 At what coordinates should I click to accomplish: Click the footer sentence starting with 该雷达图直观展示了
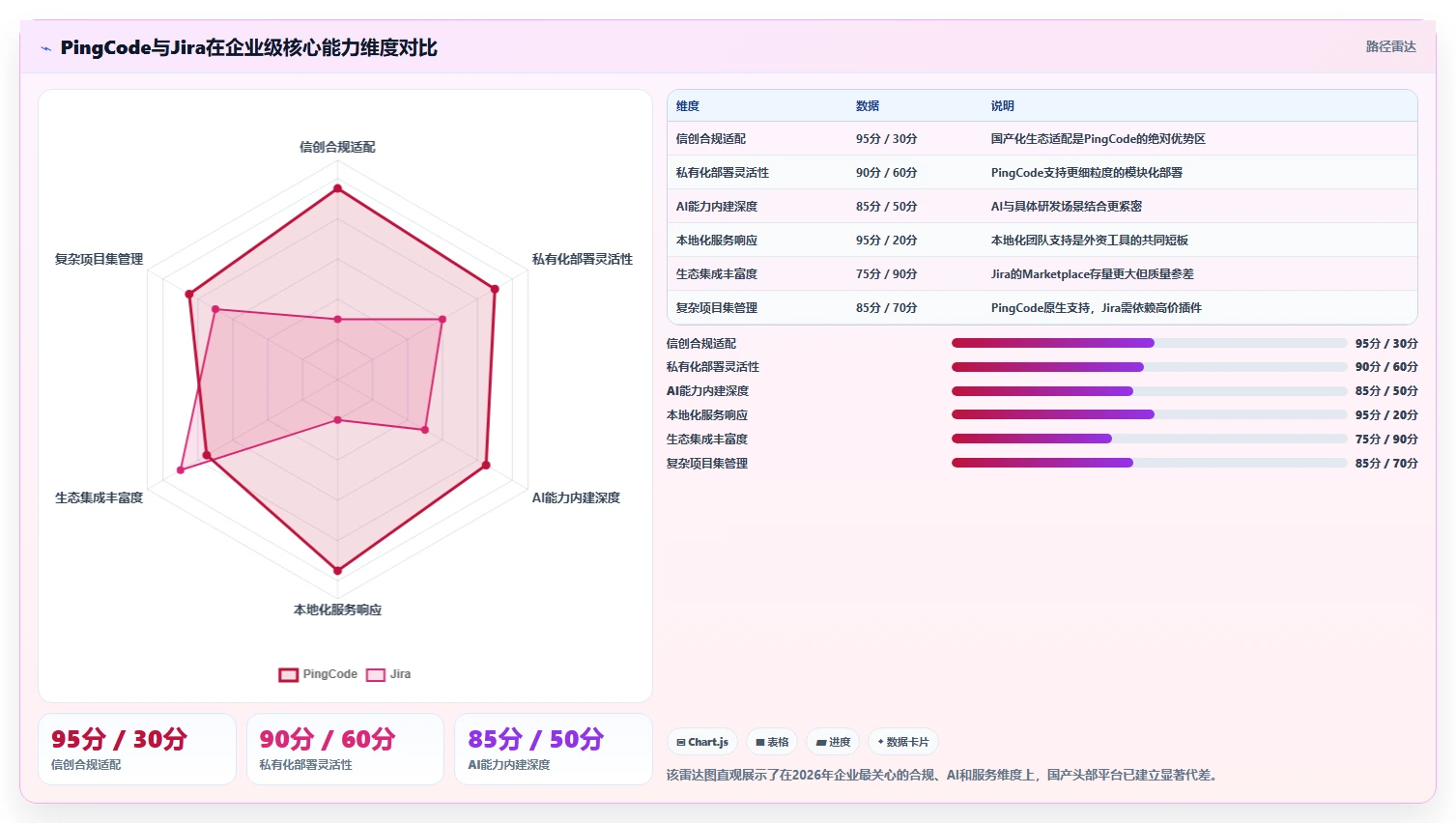pos(944,775)
